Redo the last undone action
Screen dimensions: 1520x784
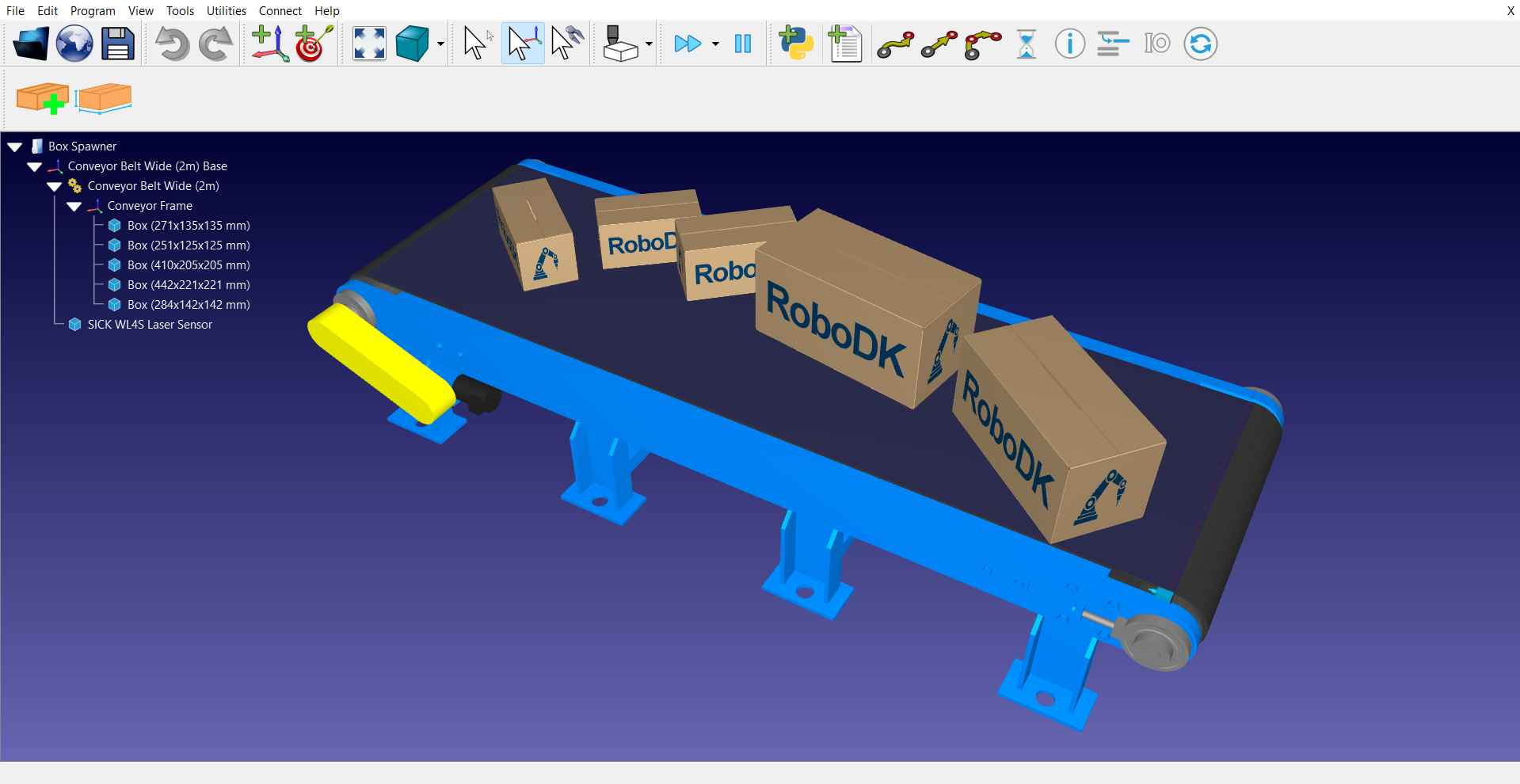click(x=215, y=44)
